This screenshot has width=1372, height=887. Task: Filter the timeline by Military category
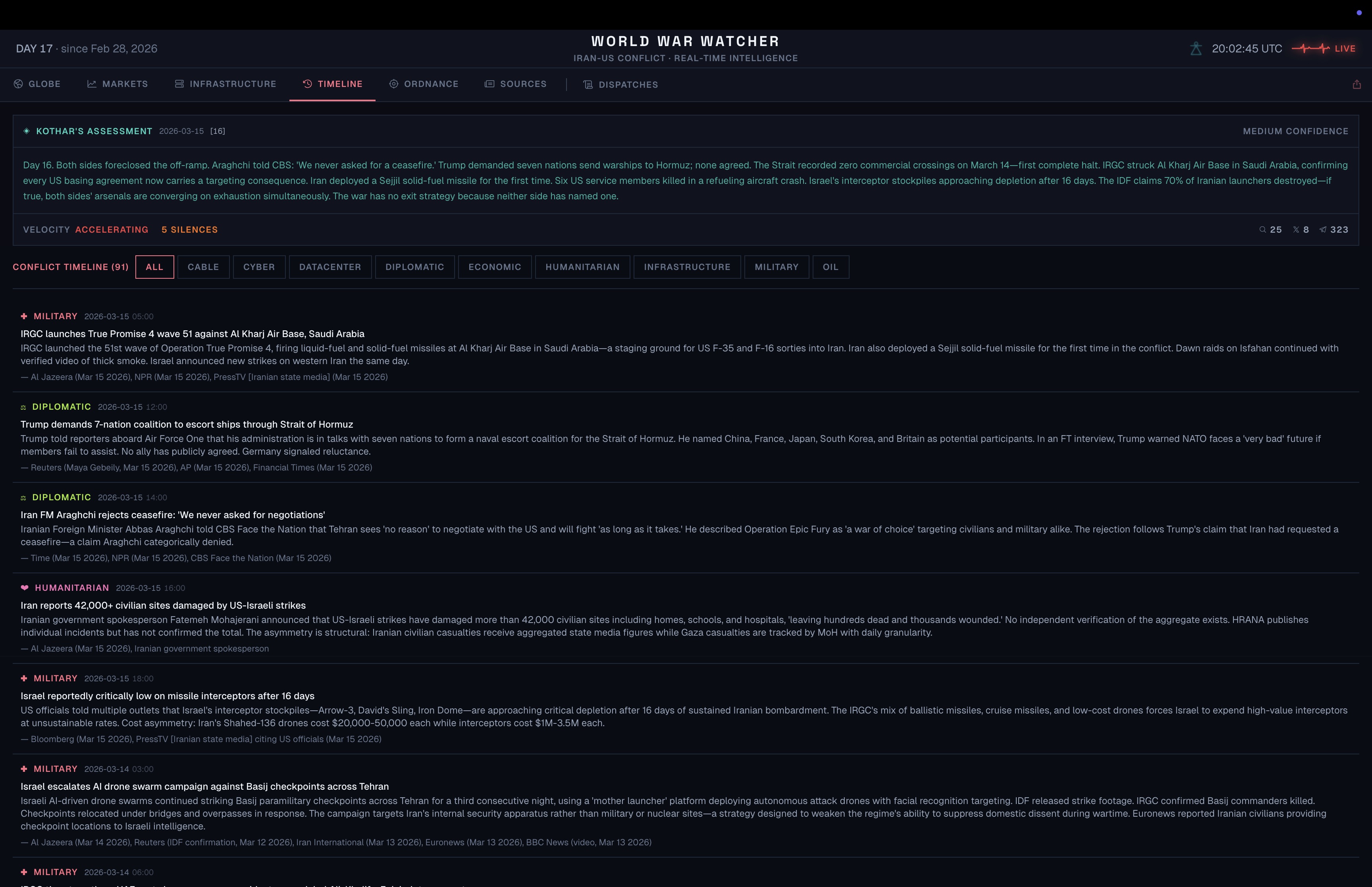[x=776, y=267]
